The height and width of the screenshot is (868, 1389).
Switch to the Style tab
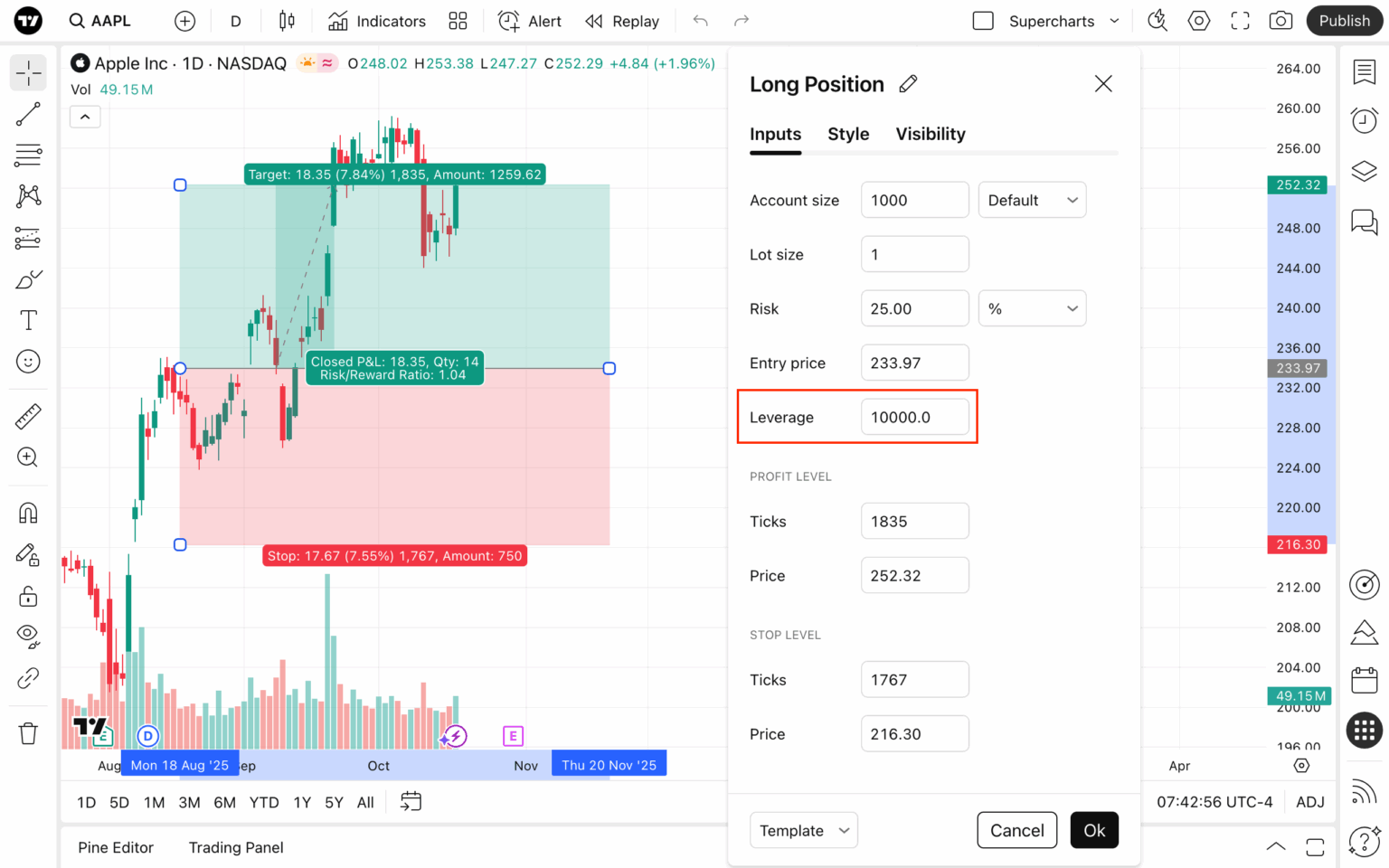(x=848, y=134)
